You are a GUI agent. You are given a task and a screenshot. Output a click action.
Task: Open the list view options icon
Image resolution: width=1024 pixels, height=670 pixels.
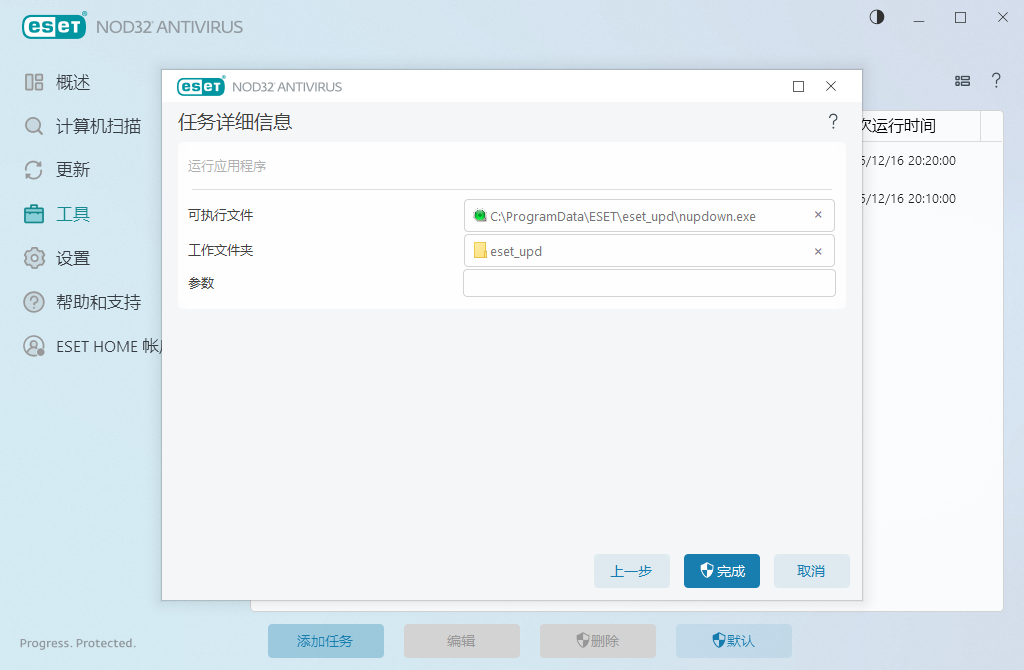click(962, 81)
